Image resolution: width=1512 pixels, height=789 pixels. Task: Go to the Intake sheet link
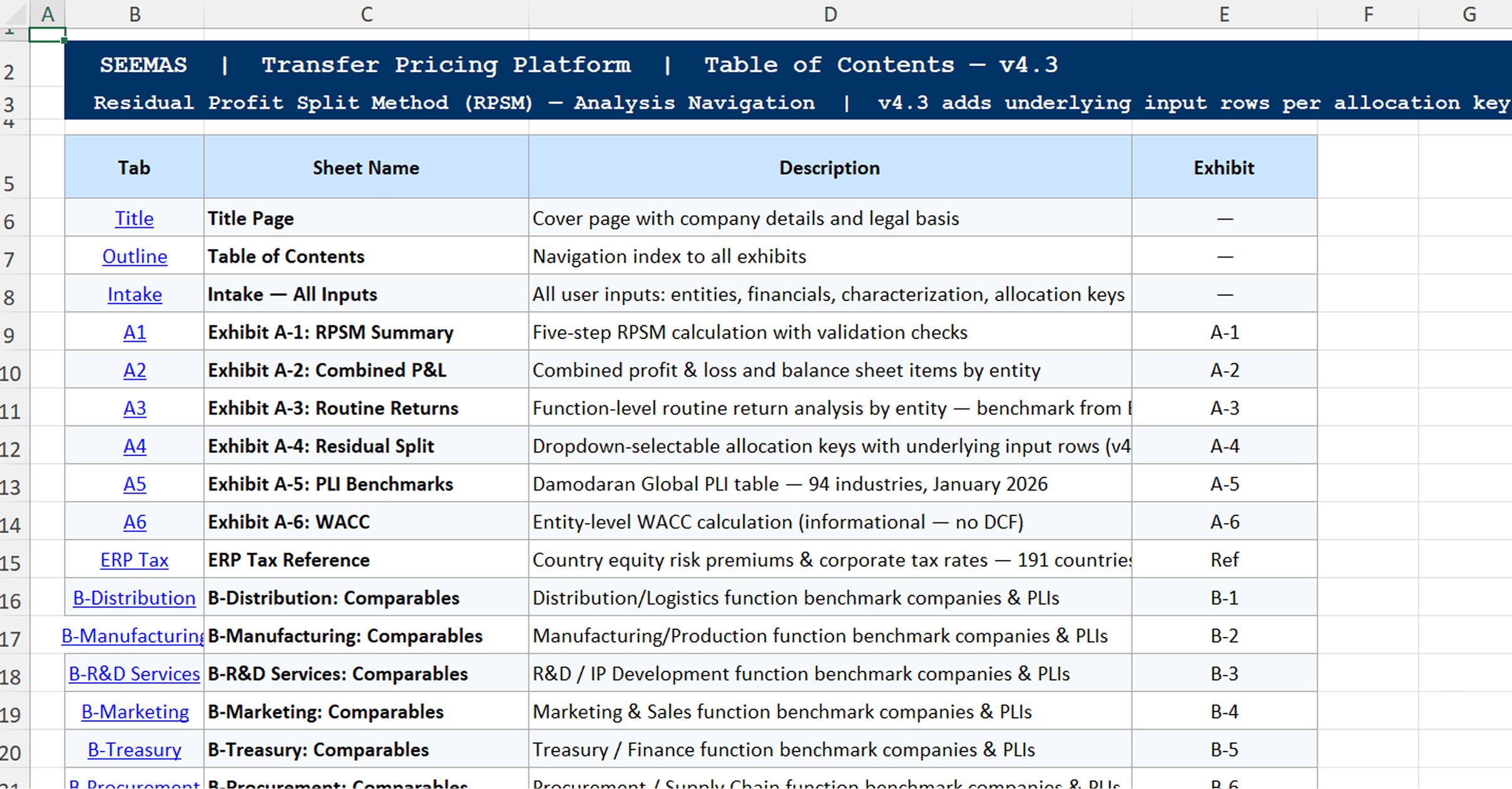(x=135, y=294)
